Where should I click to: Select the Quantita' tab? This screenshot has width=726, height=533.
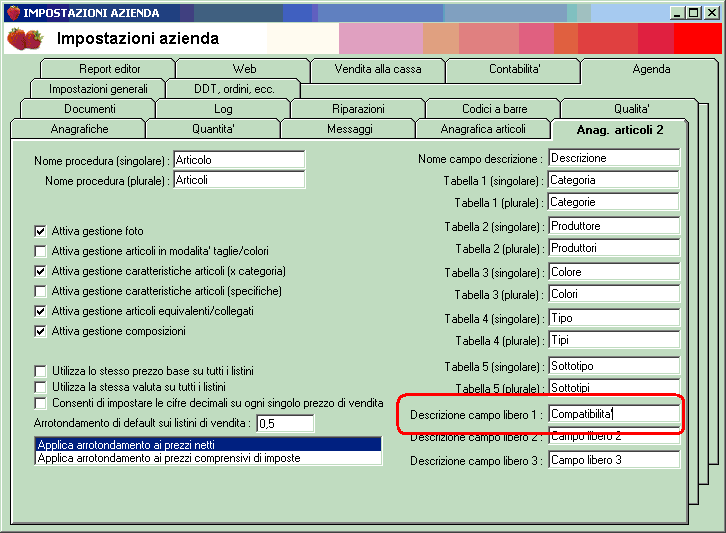tap(213, 129)
